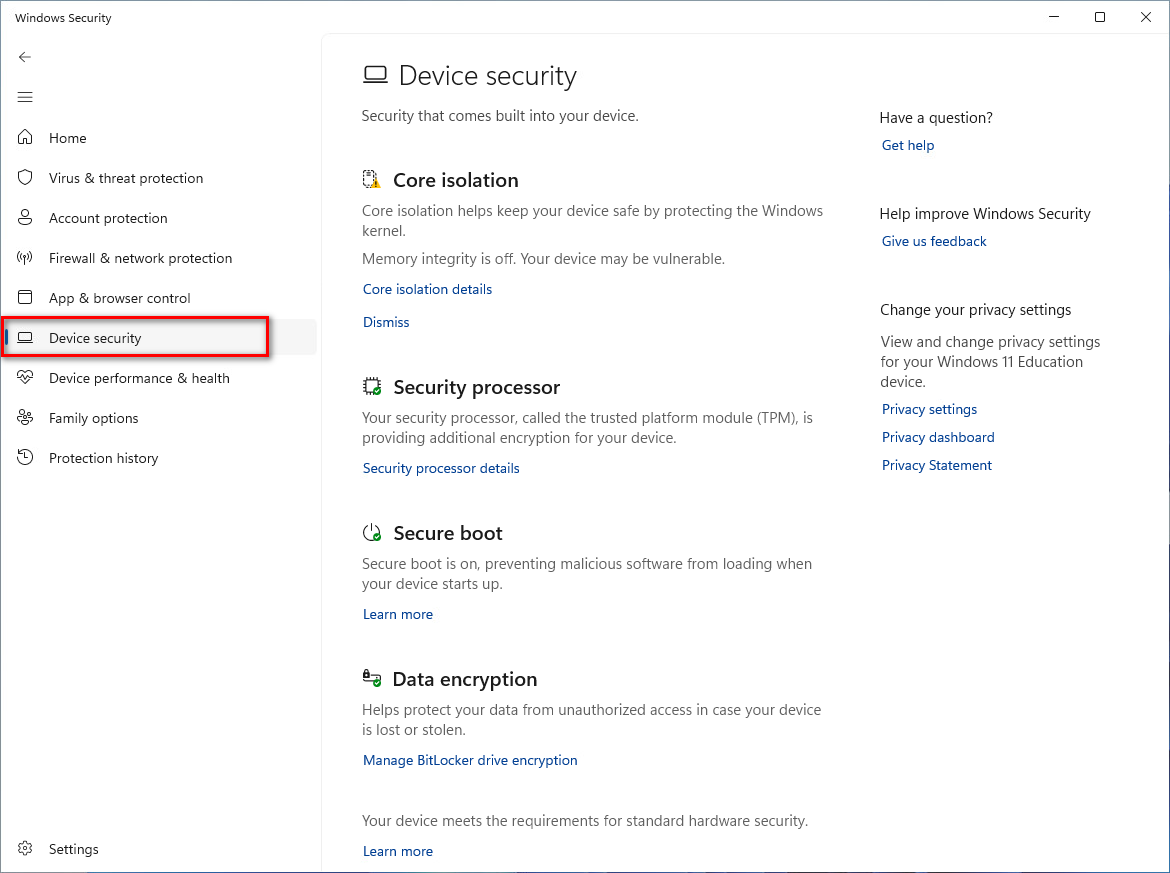The height and width of the screenshot is (873, 1170).
Task: Open App & browser control section
Action: [120, 298]
